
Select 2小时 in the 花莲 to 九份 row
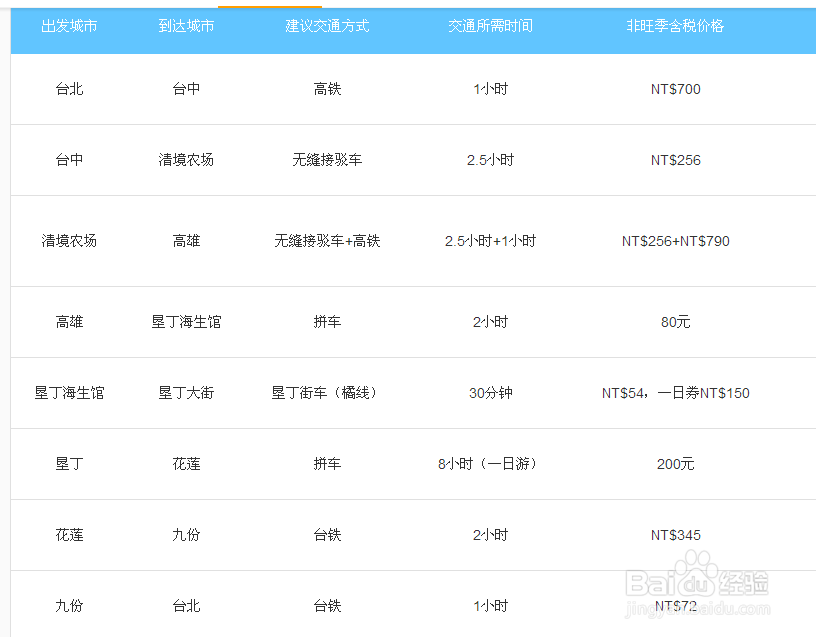coord(490,535)
